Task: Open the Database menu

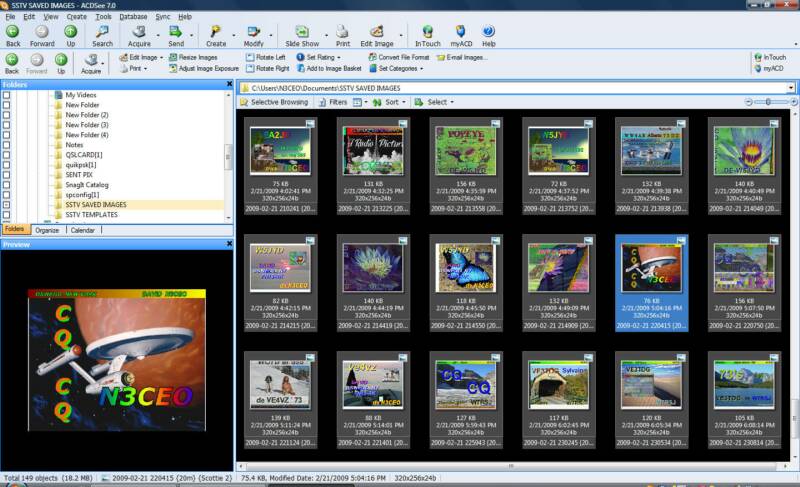Action: (x=132, y=17)
